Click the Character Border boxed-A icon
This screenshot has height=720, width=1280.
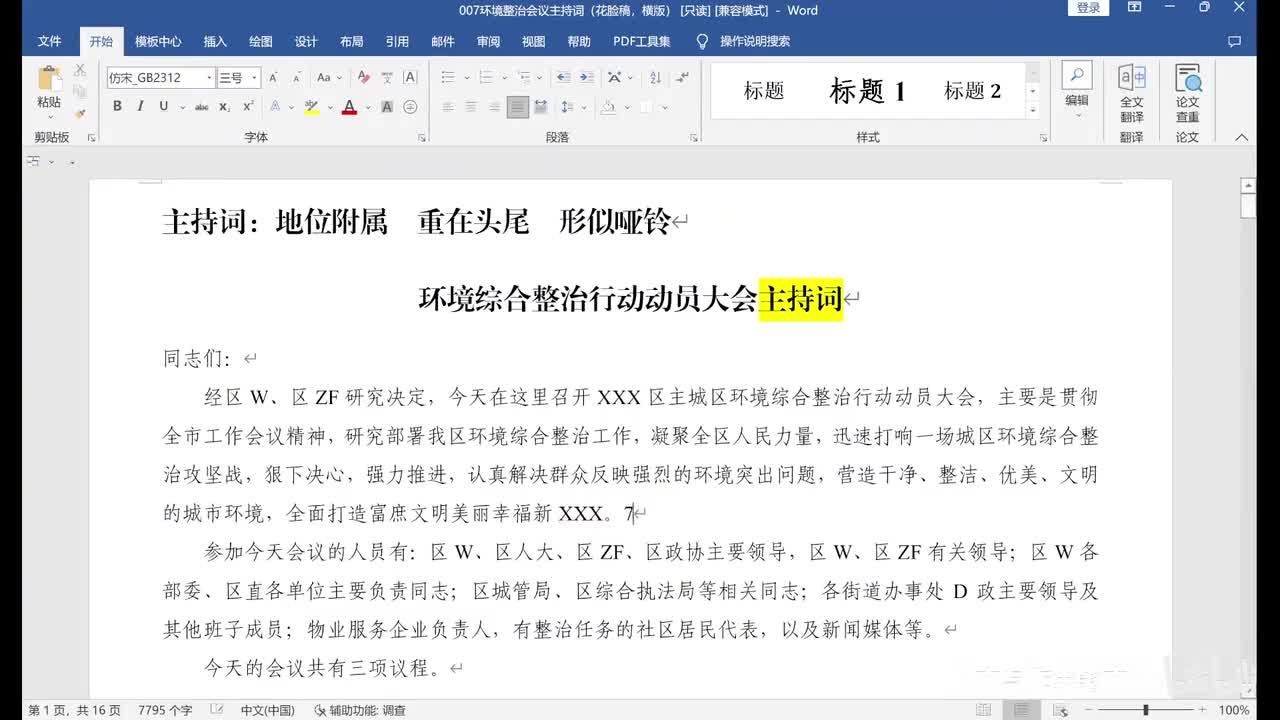click(x=410, y=77)
